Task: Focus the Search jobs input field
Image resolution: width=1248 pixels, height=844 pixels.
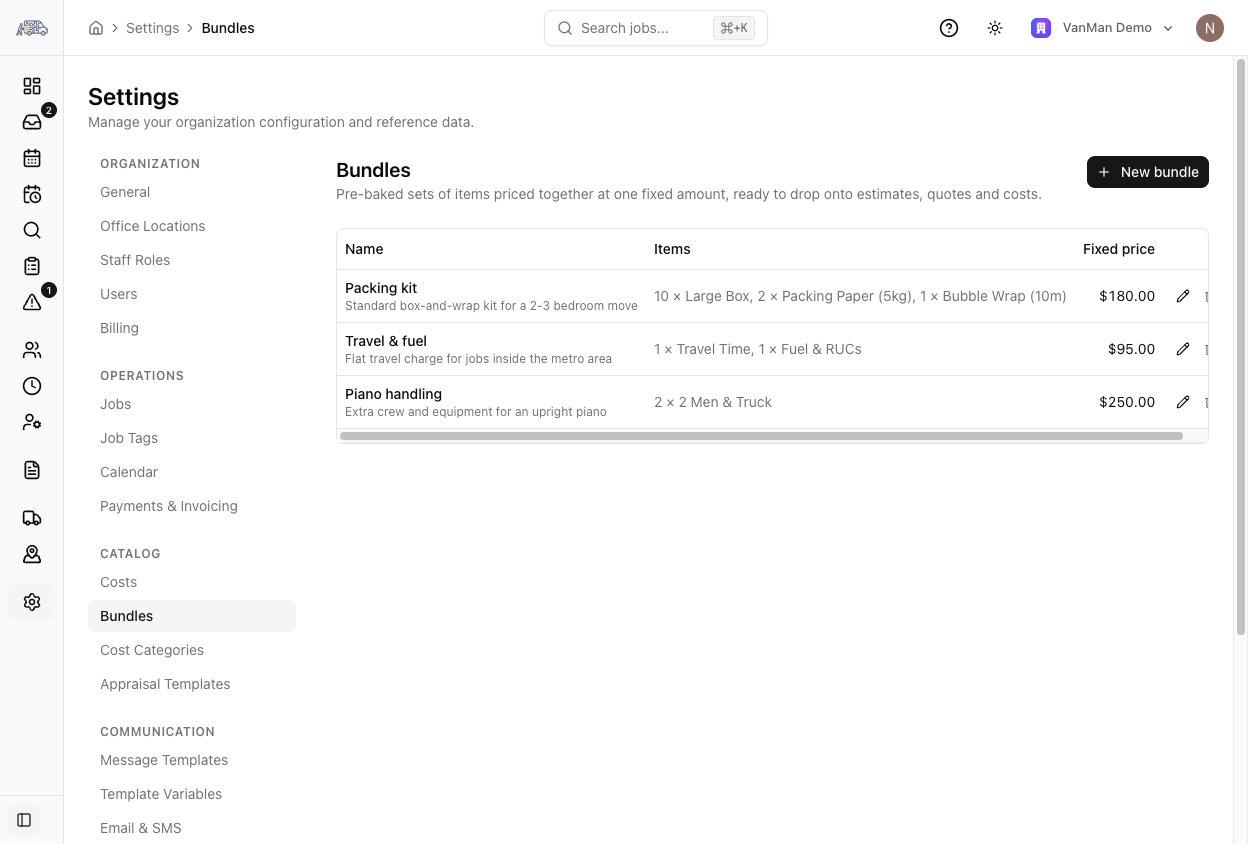Action: click(656, 28)
